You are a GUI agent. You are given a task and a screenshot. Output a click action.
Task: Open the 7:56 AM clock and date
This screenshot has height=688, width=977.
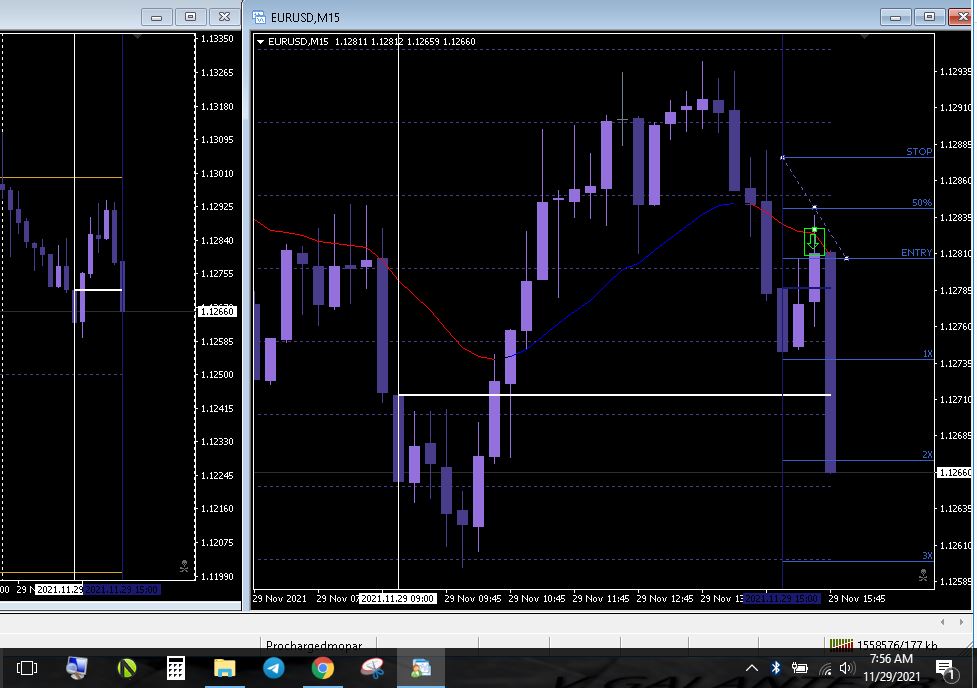[x=891, y=667]
